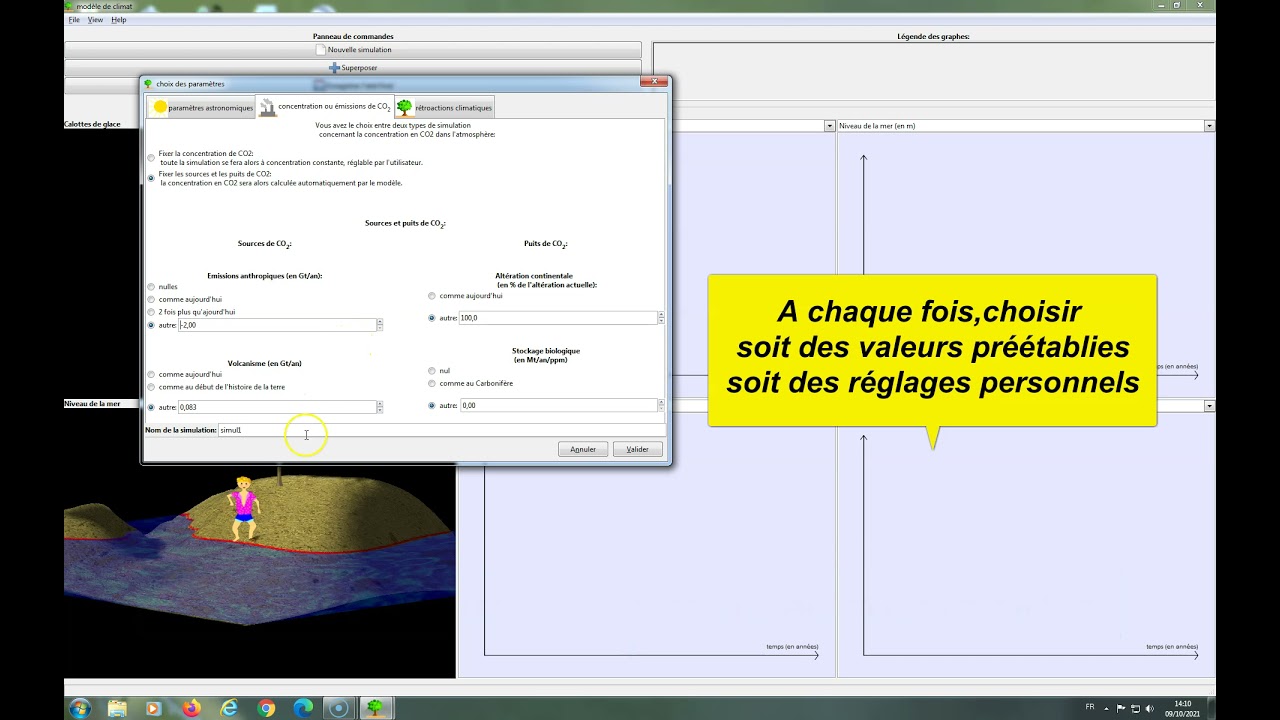Click 'Nouvelle simulation' in the command panel

353,50
